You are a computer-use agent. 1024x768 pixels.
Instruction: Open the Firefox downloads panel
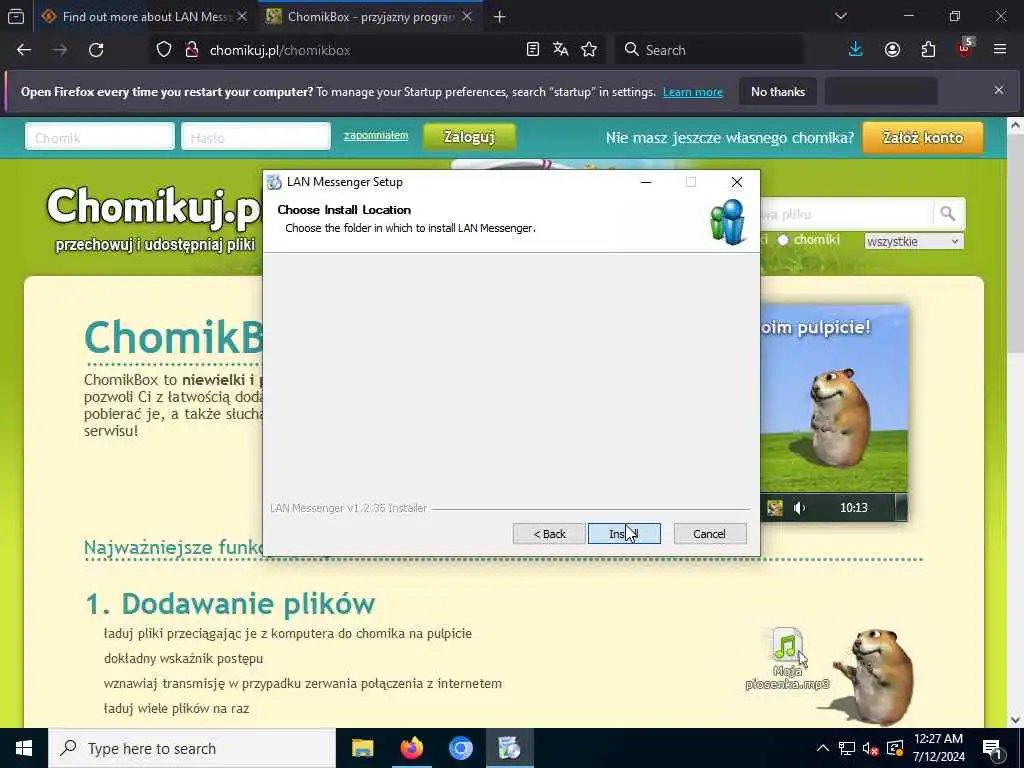coord(856,50)
